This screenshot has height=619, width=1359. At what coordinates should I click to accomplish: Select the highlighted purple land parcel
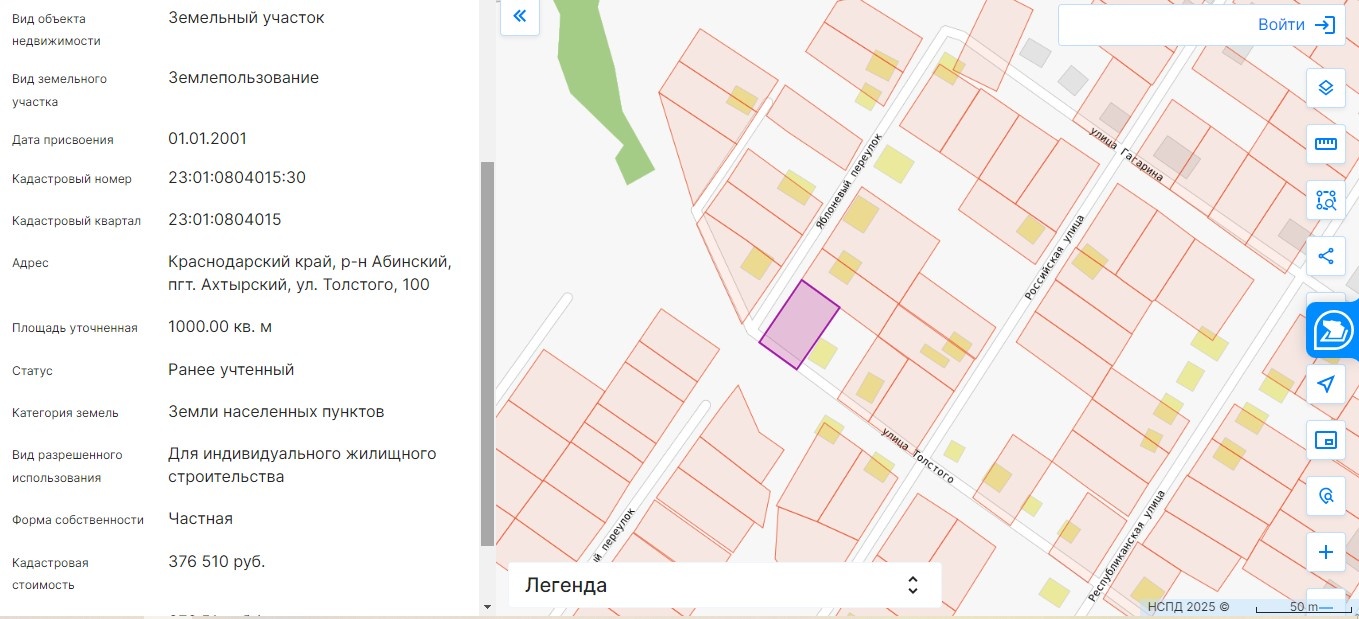799,325
